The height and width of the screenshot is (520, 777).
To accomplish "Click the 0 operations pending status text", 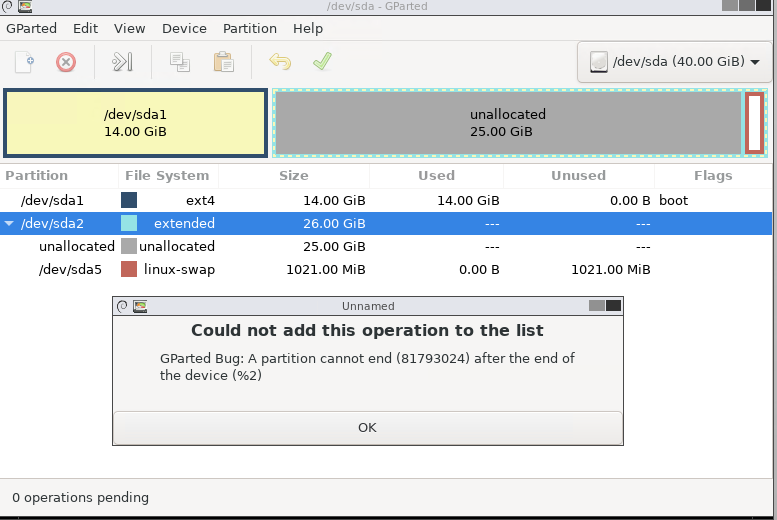I will [80, 497].
